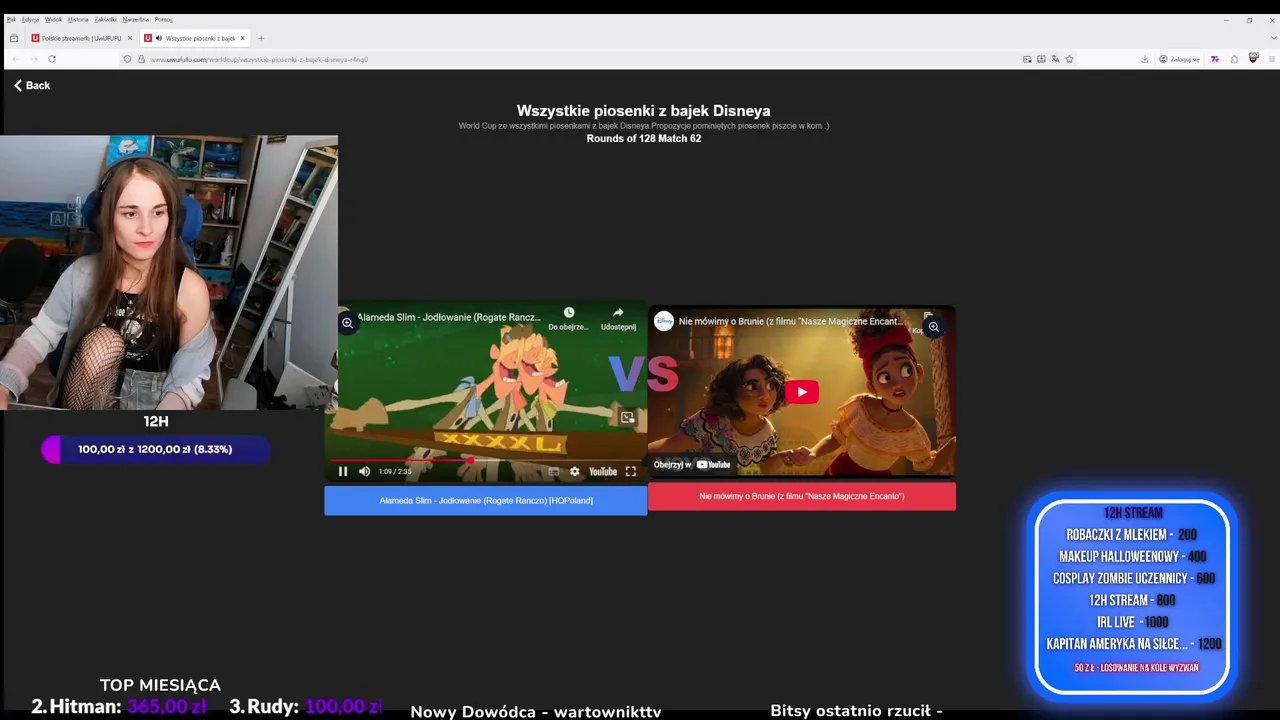Play the Nie mówimy o Brunie video
Image resolution: width=1280 pixels, height=720 pixels.
click(x=801, y=392)
